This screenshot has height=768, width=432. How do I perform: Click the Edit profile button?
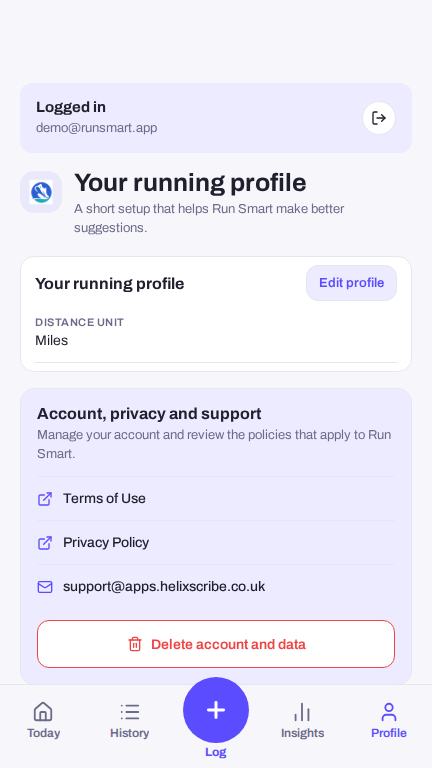[351, 283]
